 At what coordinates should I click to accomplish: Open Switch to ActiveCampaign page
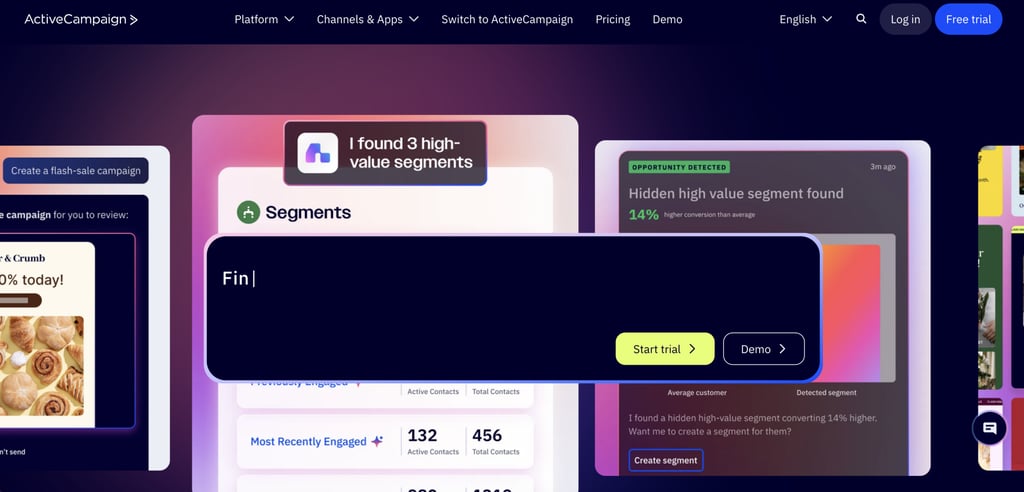point(507,20)
